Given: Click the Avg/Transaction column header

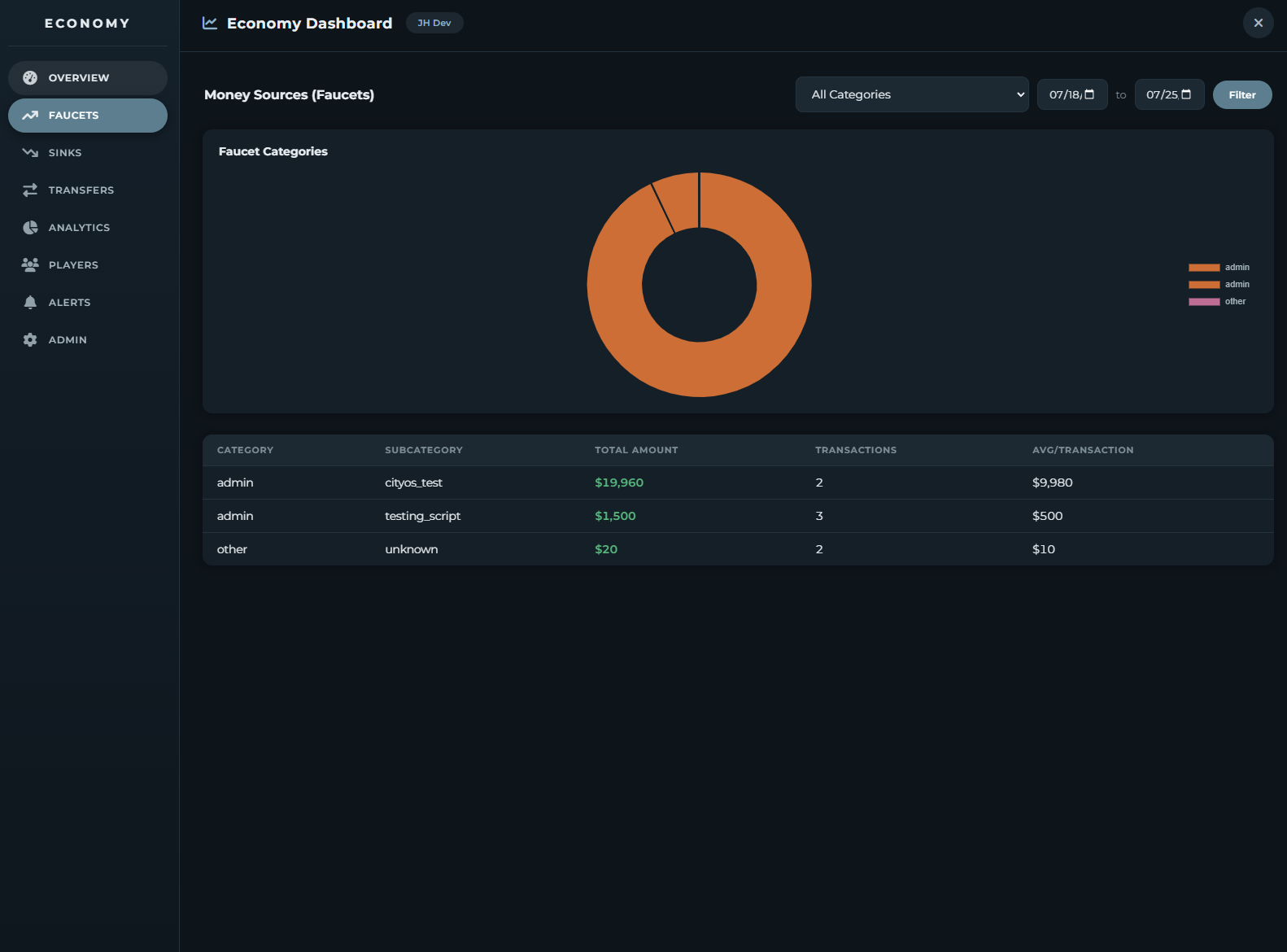Looking at the screenshot, I should click(x=1083, y=450).
